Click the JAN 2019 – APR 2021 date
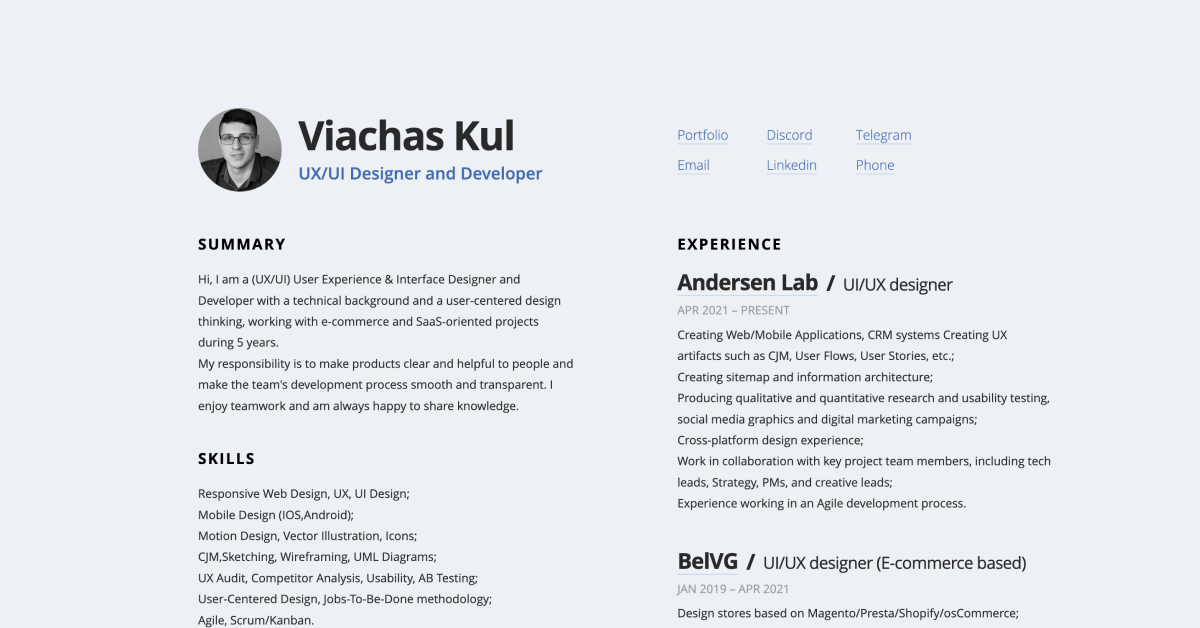Viewport: 1200px width, 628px height. click(733, 589)
